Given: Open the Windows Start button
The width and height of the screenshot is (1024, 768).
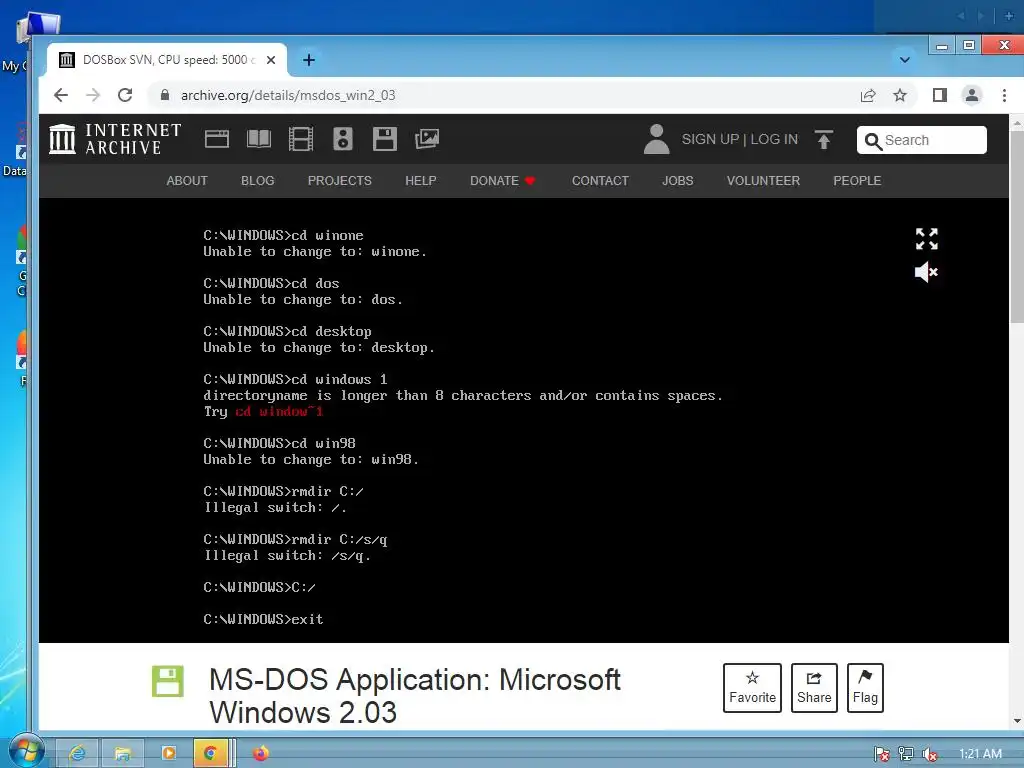Looking at the screenshot, I should [x=26, y=751].
